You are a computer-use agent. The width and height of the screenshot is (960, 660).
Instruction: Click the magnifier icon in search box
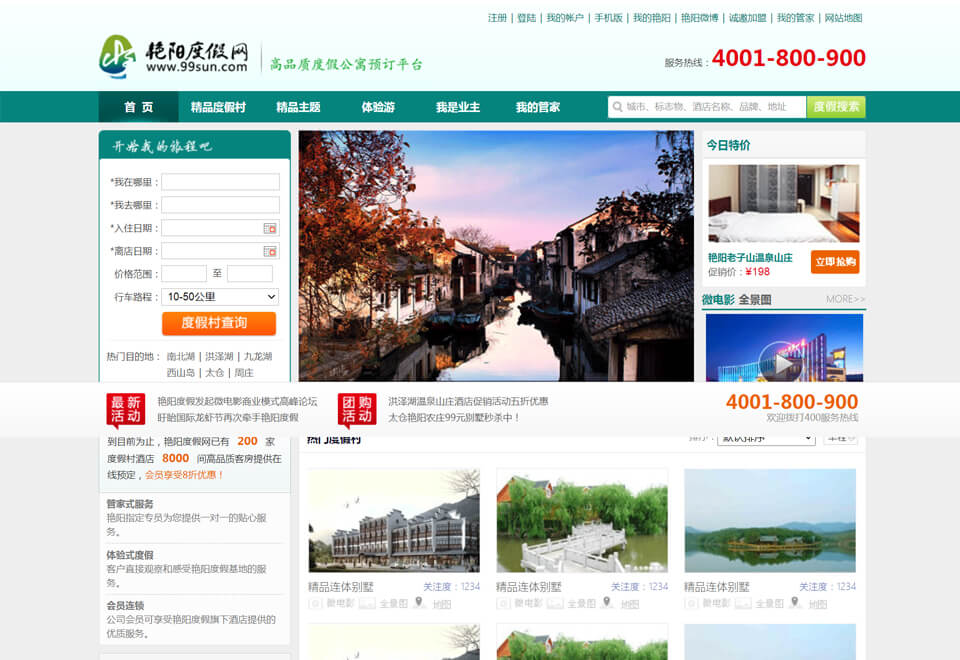tap(618, 107)
